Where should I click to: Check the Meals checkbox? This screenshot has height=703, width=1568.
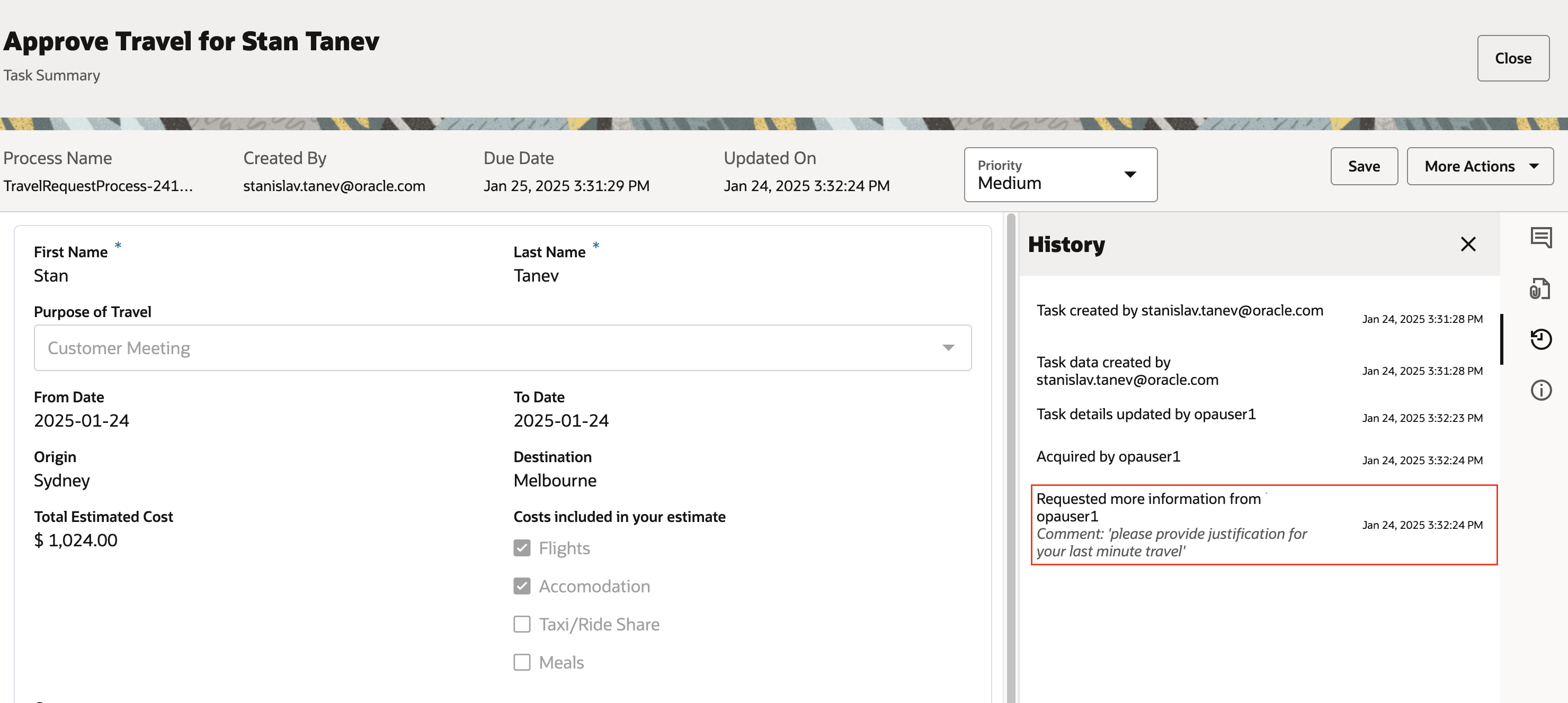click(522, 662)
